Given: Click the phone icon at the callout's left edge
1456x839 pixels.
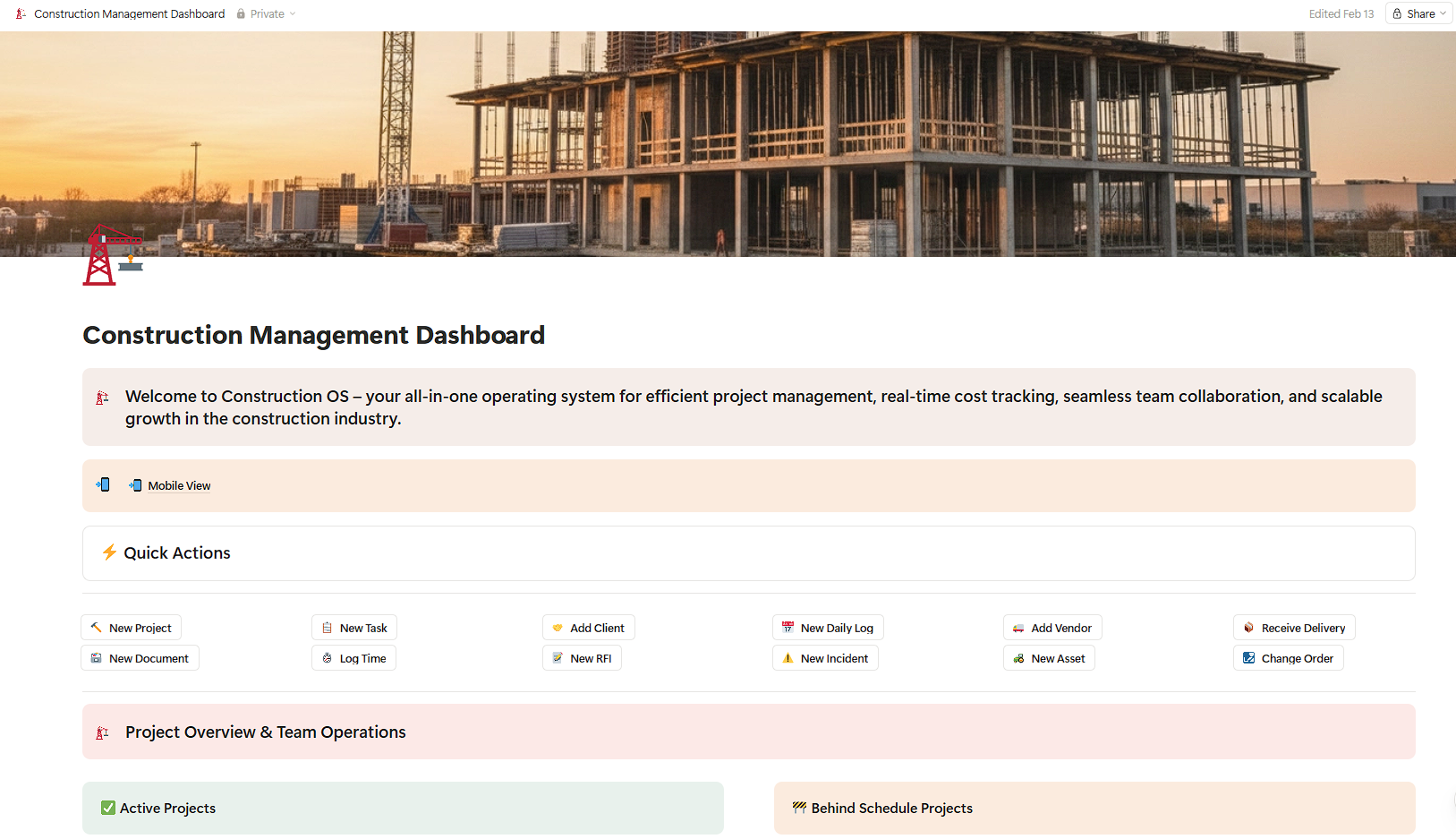Looking at the screenshot, I should pos(103,484).
